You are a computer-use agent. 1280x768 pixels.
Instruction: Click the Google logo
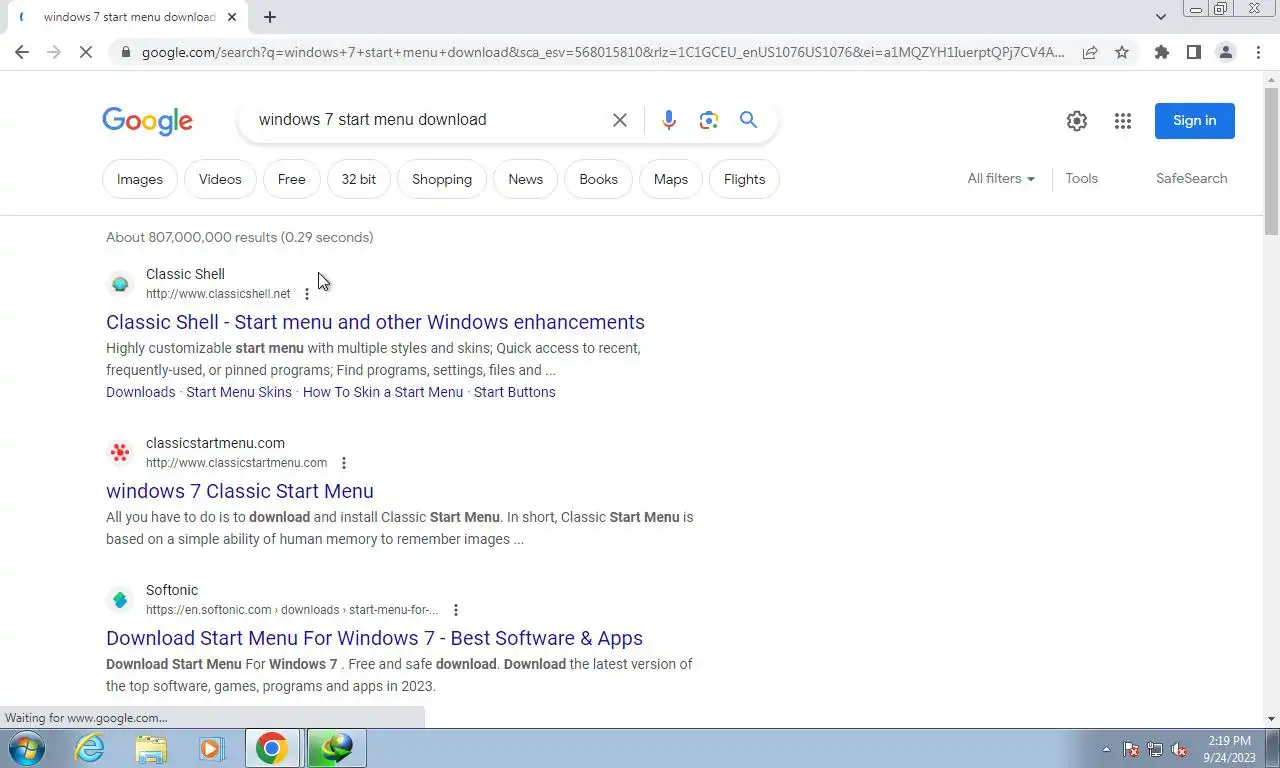(x=147, y=121)
